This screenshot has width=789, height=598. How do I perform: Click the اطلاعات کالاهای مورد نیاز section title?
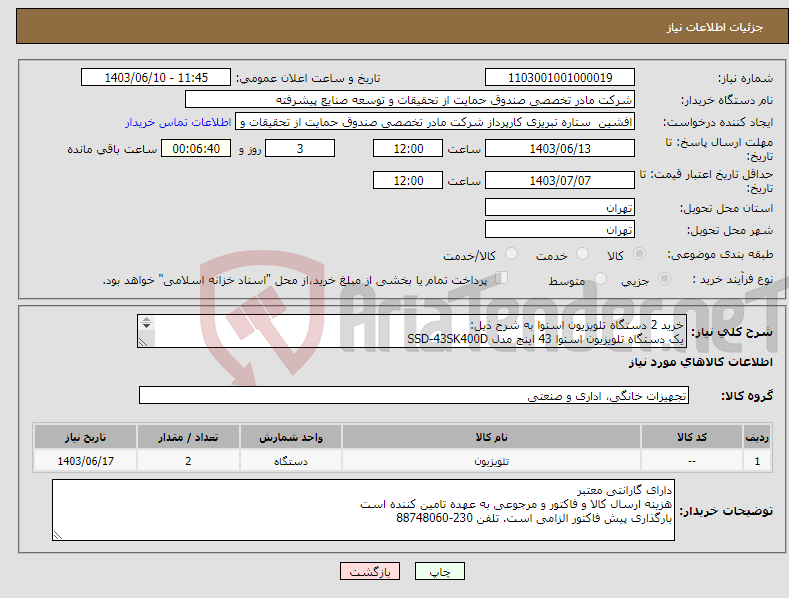700,362
